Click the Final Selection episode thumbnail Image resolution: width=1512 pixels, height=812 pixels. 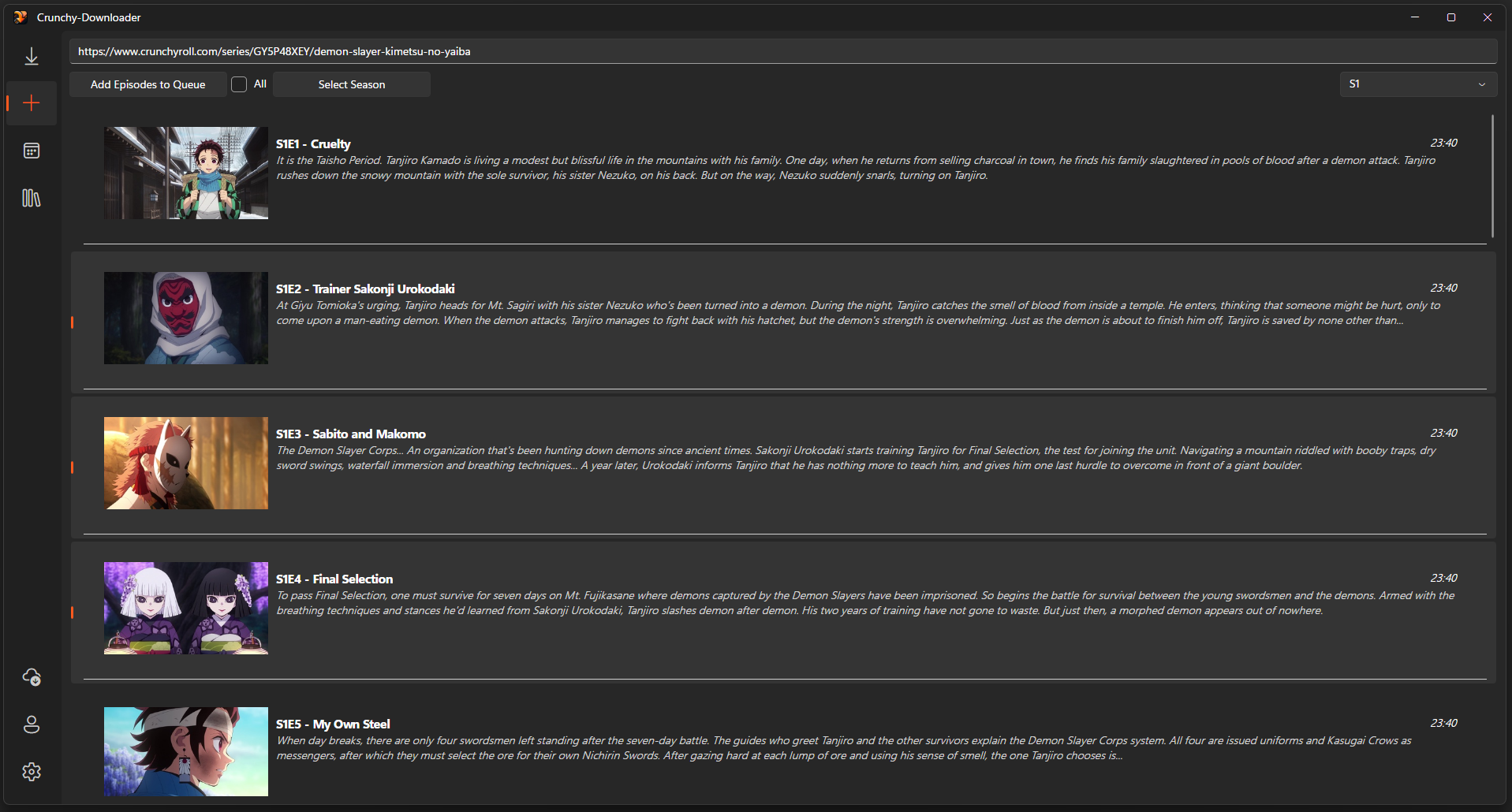pos(186,609)
